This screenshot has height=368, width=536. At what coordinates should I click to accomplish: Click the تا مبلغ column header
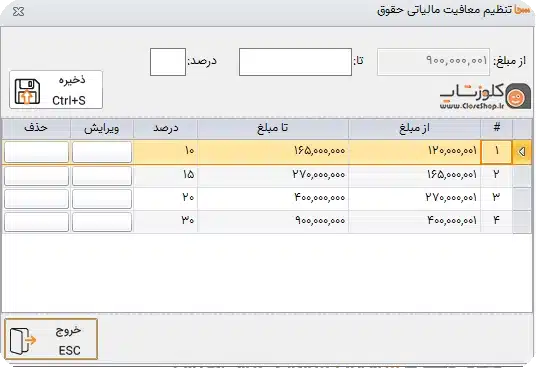pyautogui.click(x=273, y=128)
